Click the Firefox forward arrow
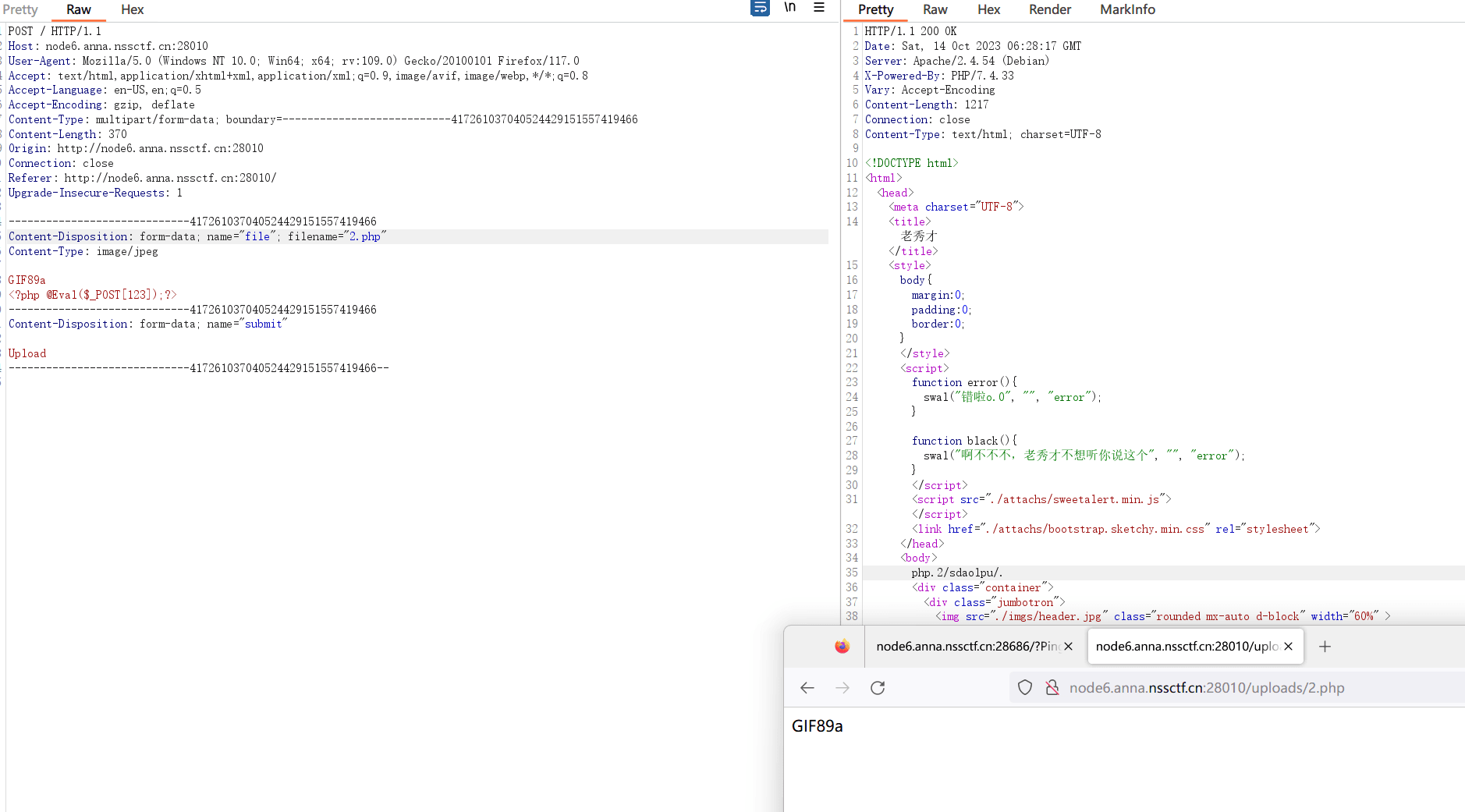This screenshot has height=812, width=1465. pyautogui.click(x=842, y=687)
